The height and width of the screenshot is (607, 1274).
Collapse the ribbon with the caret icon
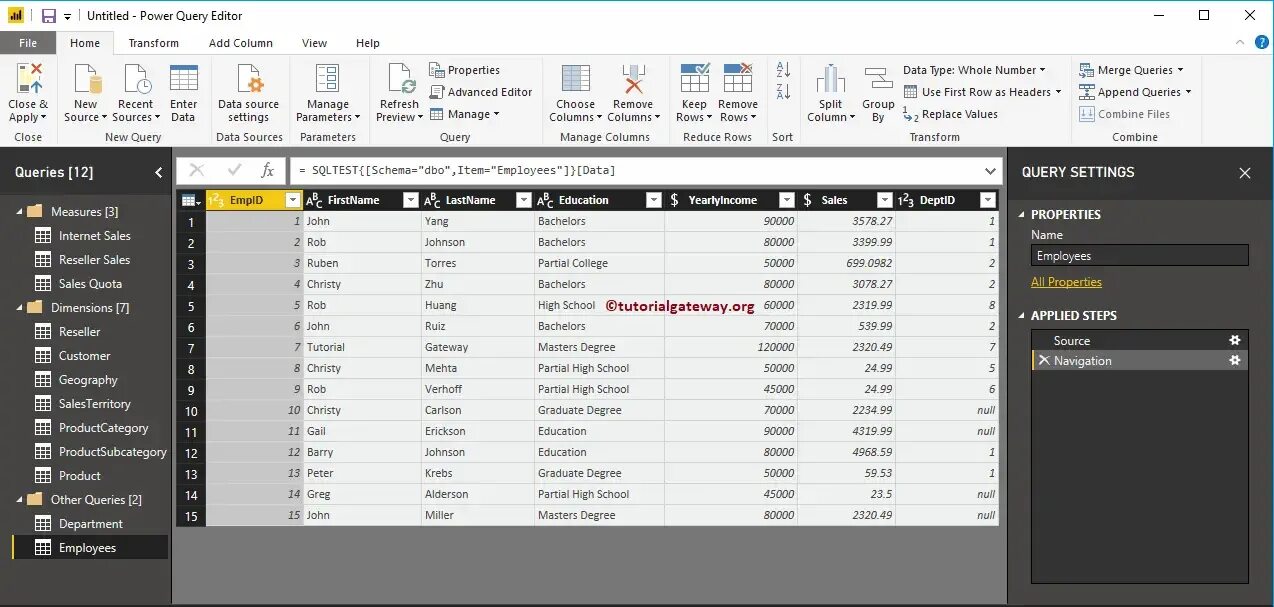(x=1238, y=43)
